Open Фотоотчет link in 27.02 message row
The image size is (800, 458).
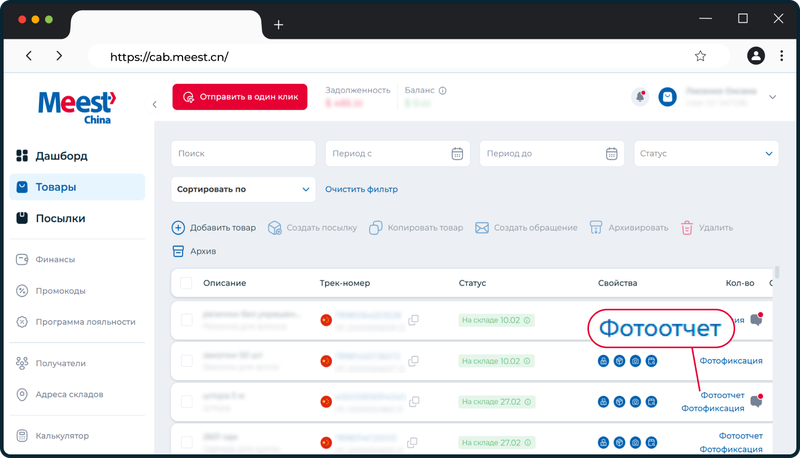tap(722, 395)
